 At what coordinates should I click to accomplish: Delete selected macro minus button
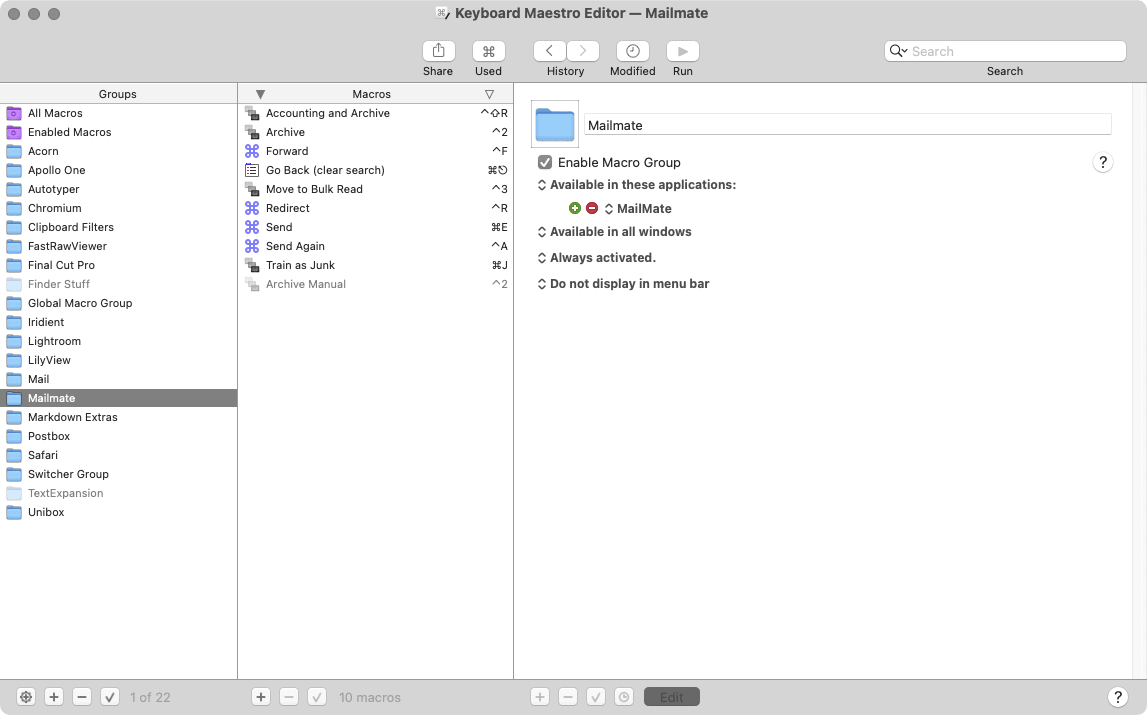click(289, 697)
